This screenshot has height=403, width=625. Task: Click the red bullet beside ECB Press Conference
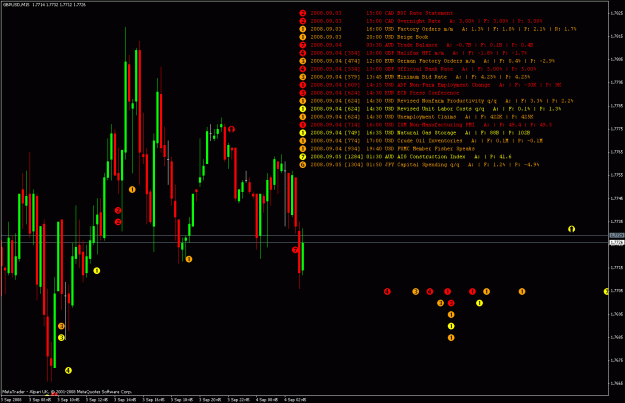click(303, 93)
